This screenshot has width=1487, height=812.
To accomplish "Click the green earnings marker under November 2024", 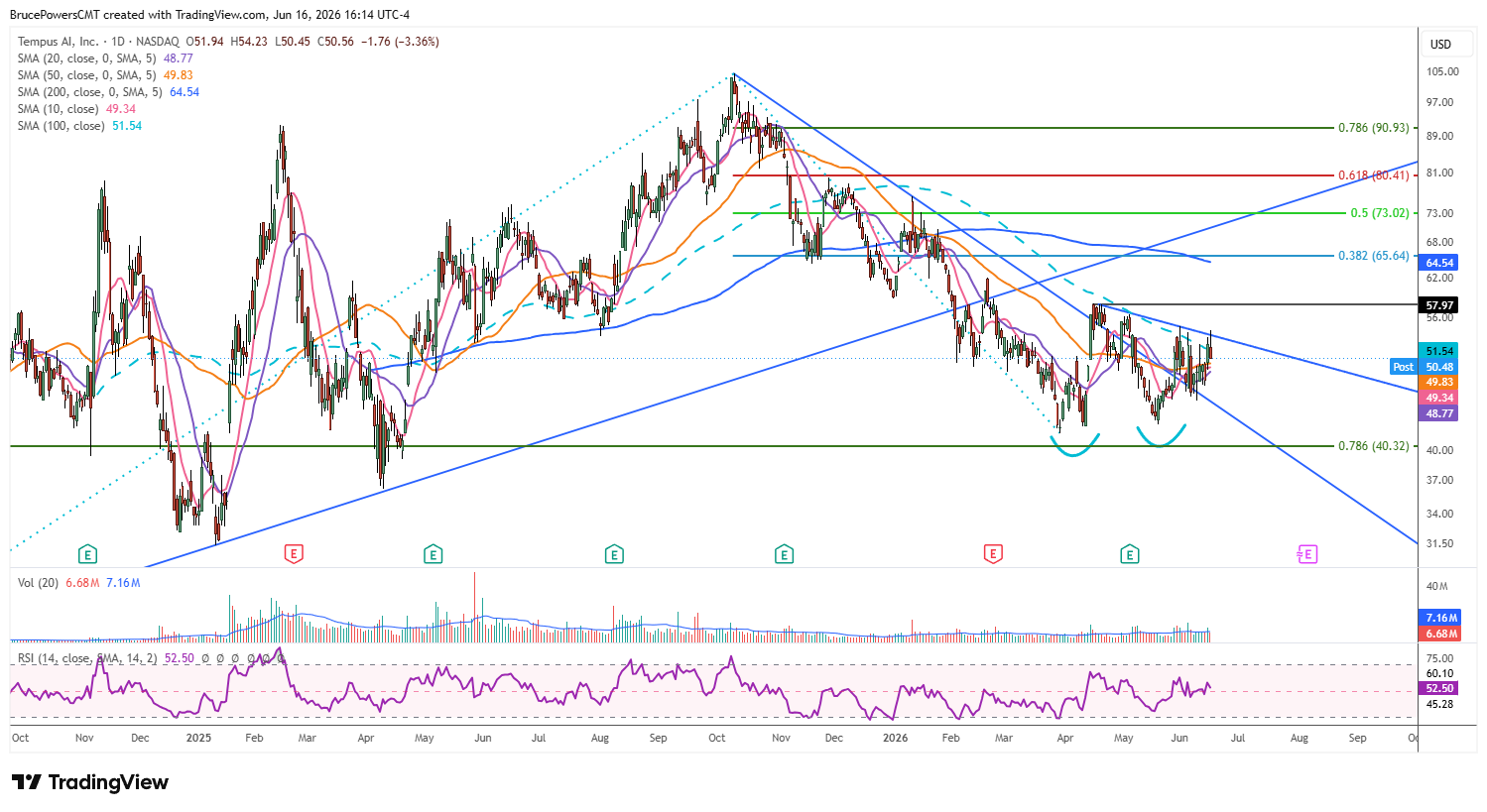I will pos(88,554).
